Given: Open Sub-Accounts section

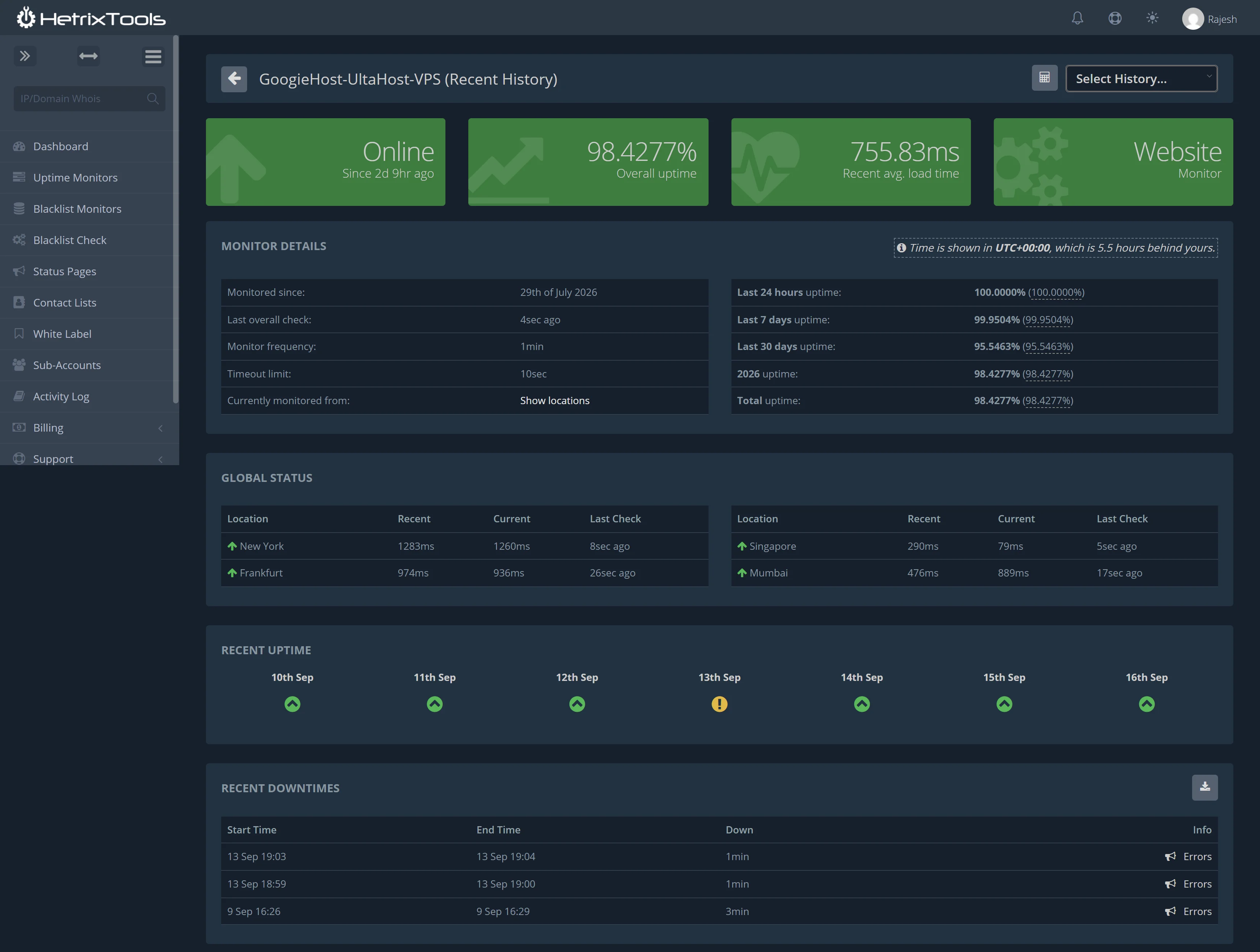Looking at the screenshot, I should (x=90, y=366).
